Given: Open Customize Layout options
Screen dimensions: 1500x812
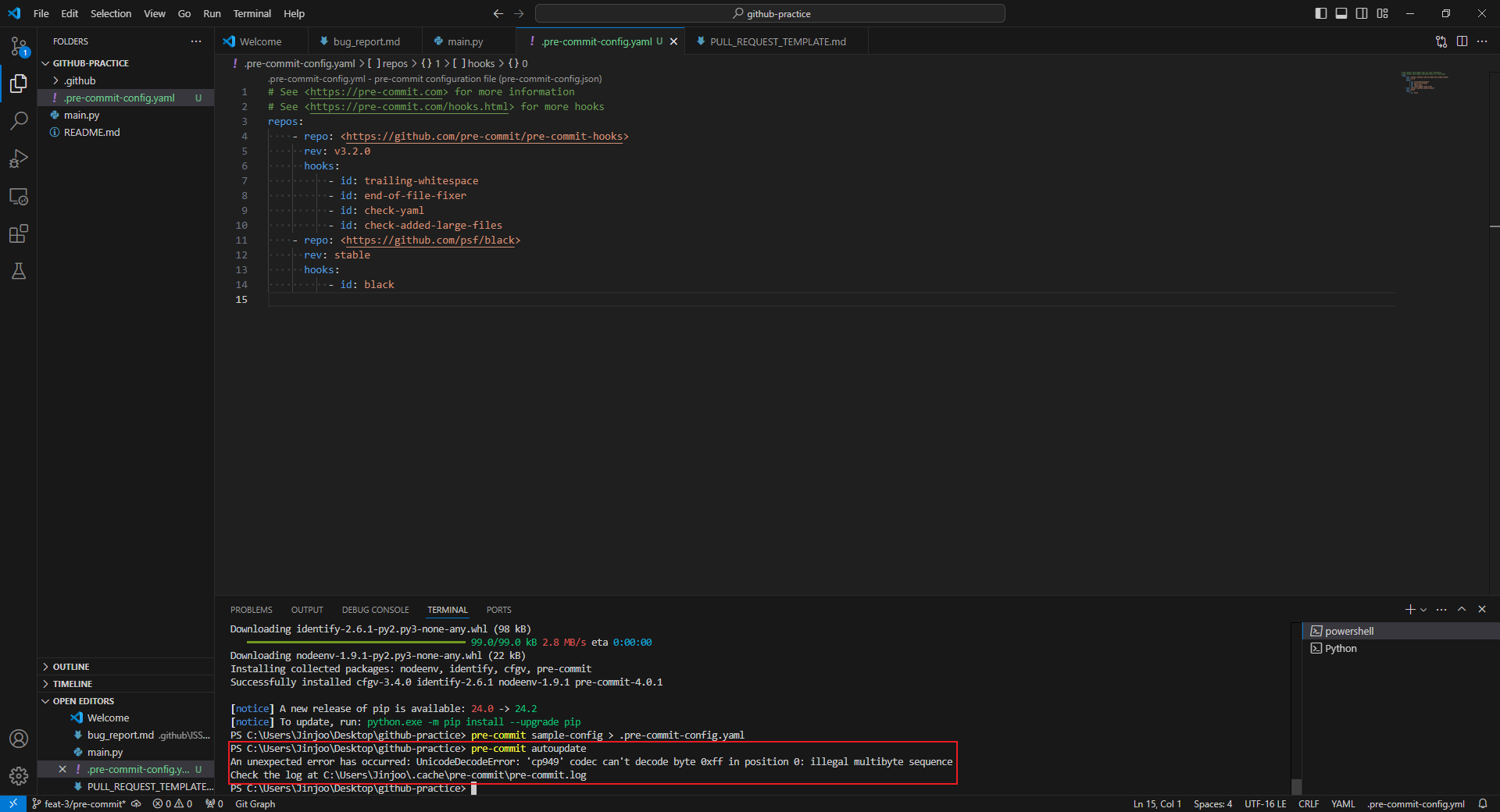Looking at the screenshot, I should (x=1383, y=13).
